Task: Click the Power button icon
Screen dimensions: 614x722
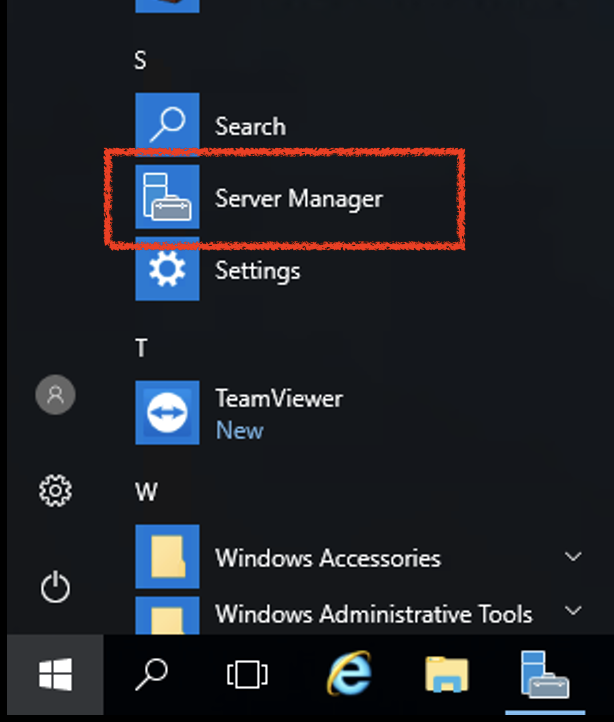Action: point(55,587)
